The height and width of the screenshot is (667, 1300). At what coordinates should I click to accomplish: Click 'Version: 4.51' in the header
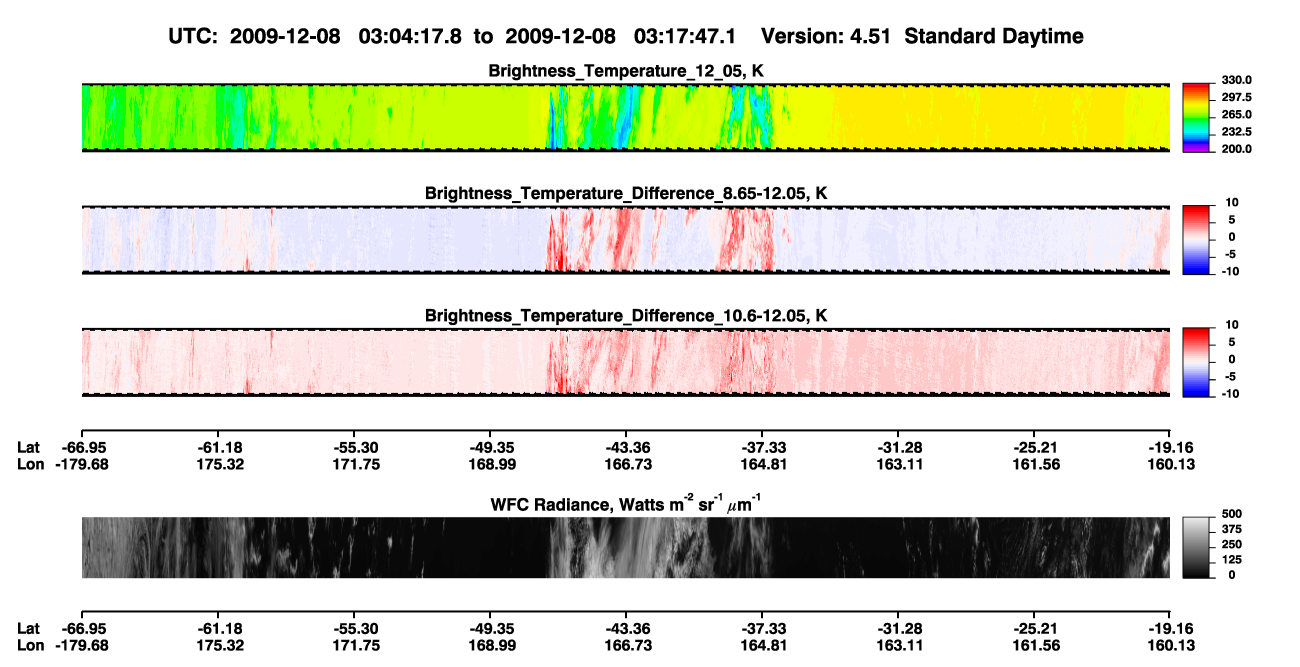(826, 36)
